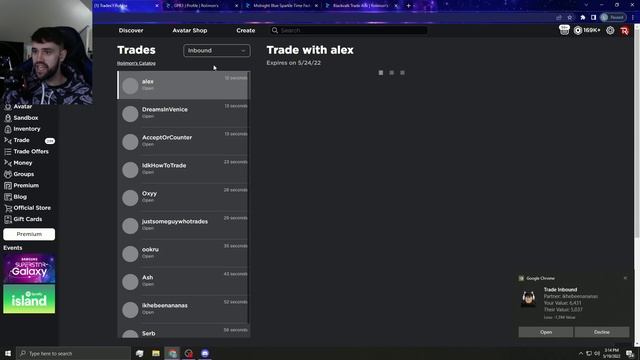Open the Blog sidebar icon
The height and width of the screenshot is (360, 640).
(8, 197)
